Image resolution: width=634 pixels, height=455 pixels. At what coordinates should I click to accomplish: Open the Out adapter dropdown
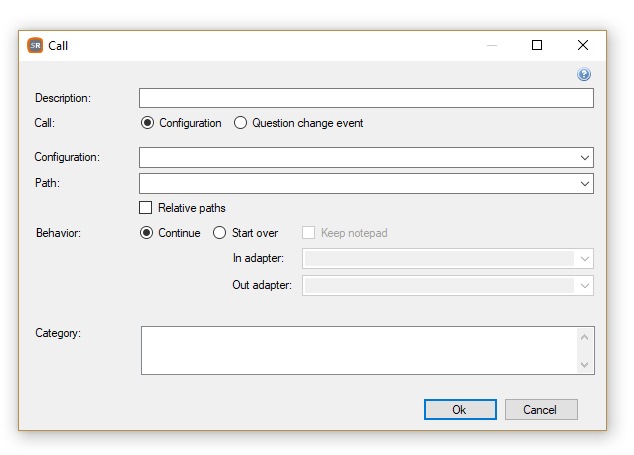pyautogui.click(x=585, y=286)
